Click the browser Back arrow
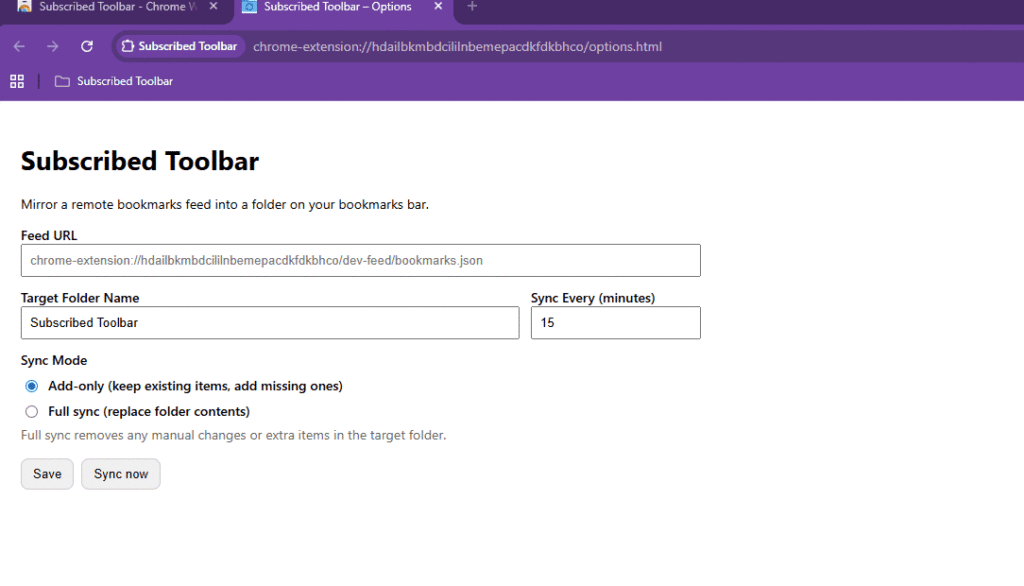 click(19, 47)
